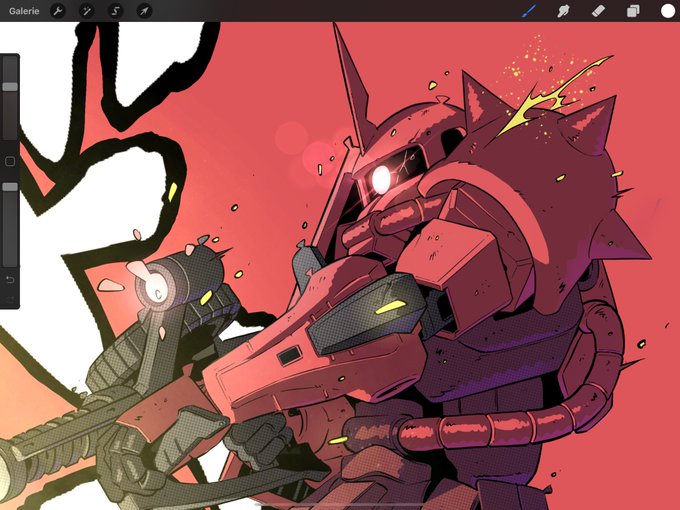
Task: Open the white active color swatch
Action: (668, 11)
